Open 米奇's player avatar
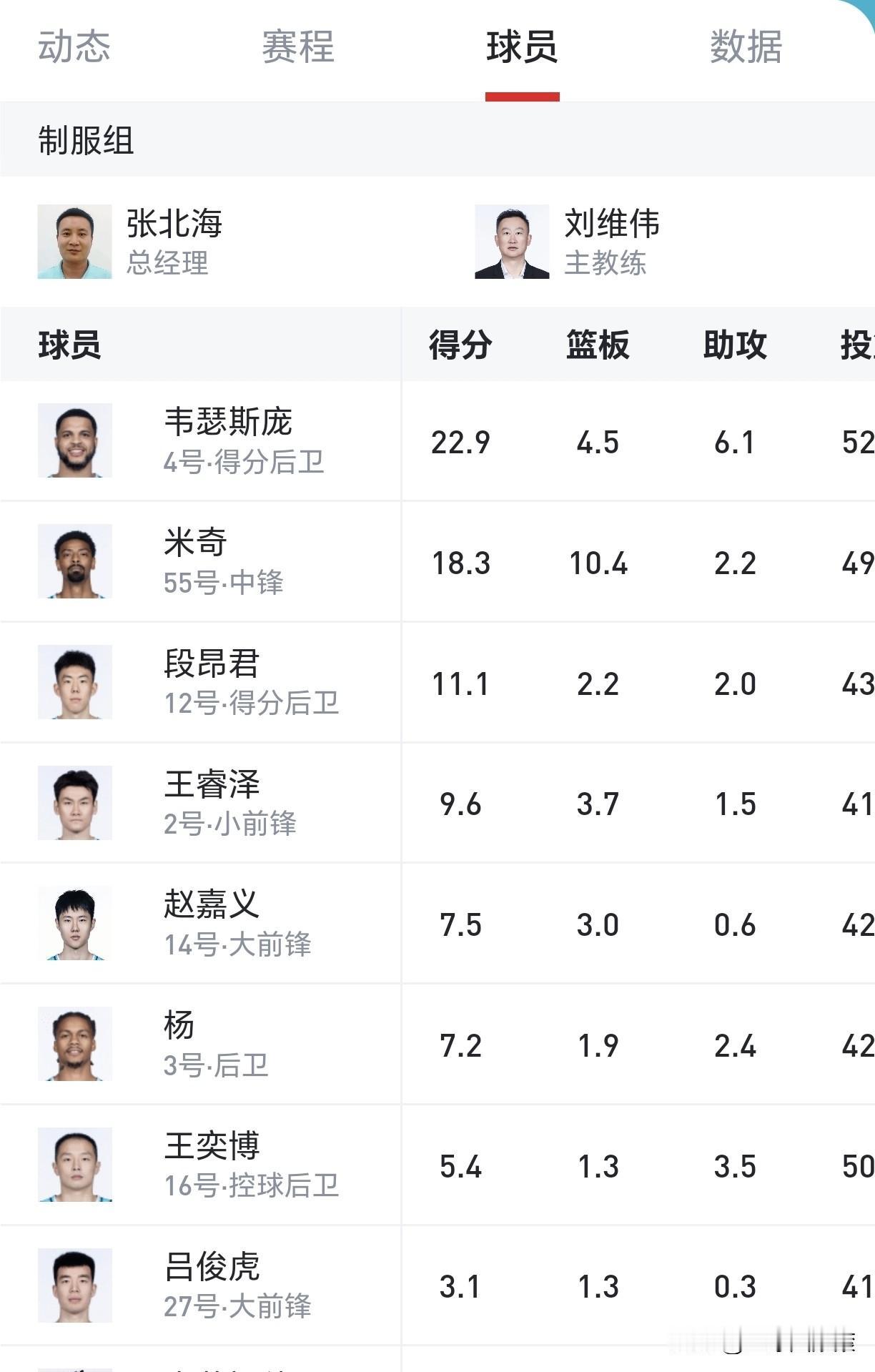The image size is (875, 1372). click(75, 561)
